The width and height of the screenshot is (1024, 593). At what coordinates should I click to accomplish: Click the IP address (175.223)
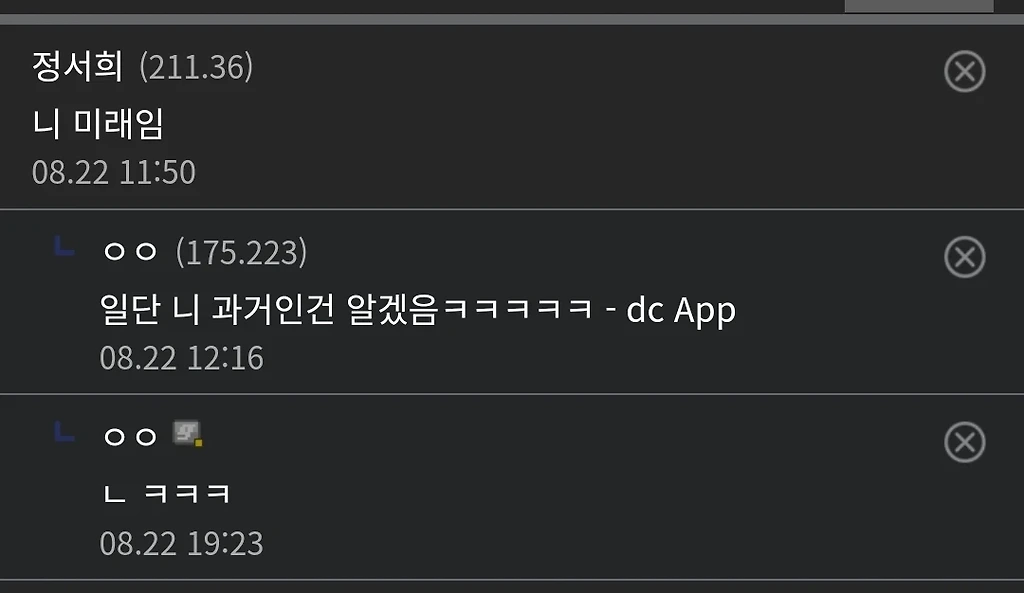[x=241, y=252]
